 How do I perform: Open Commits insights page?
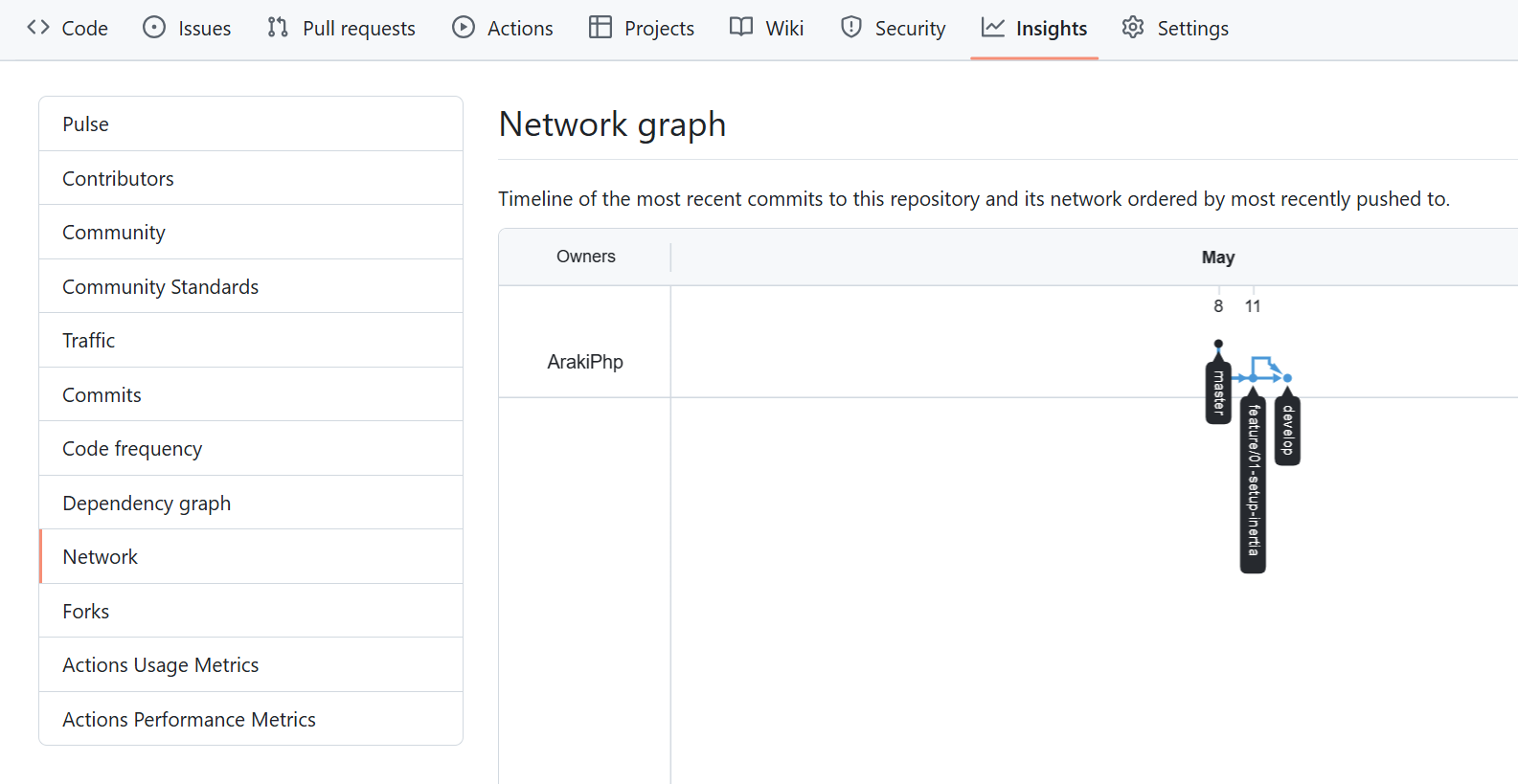coord(251,394)
